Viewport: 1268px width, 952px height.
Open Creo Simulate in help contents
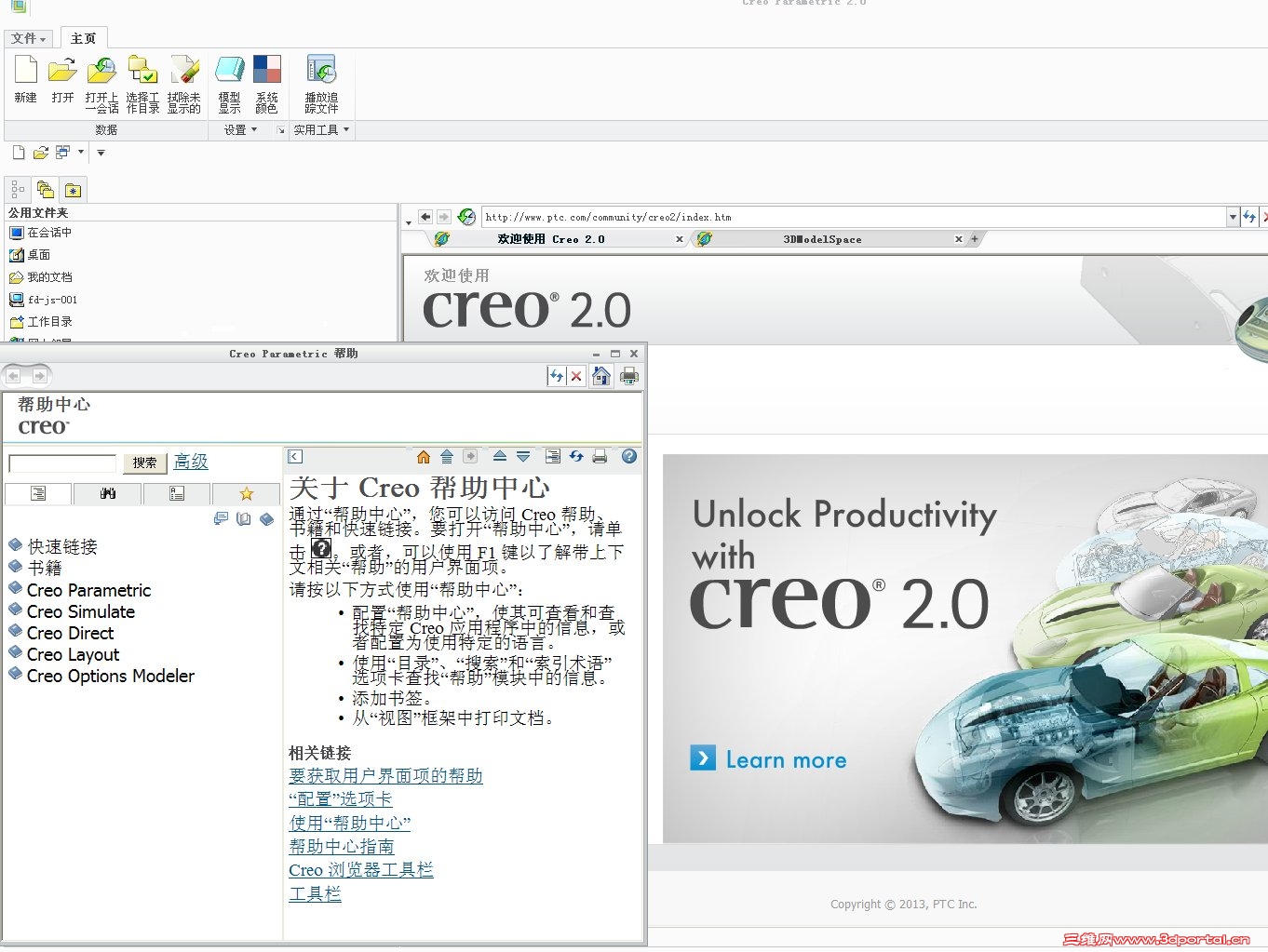(81, 611)
